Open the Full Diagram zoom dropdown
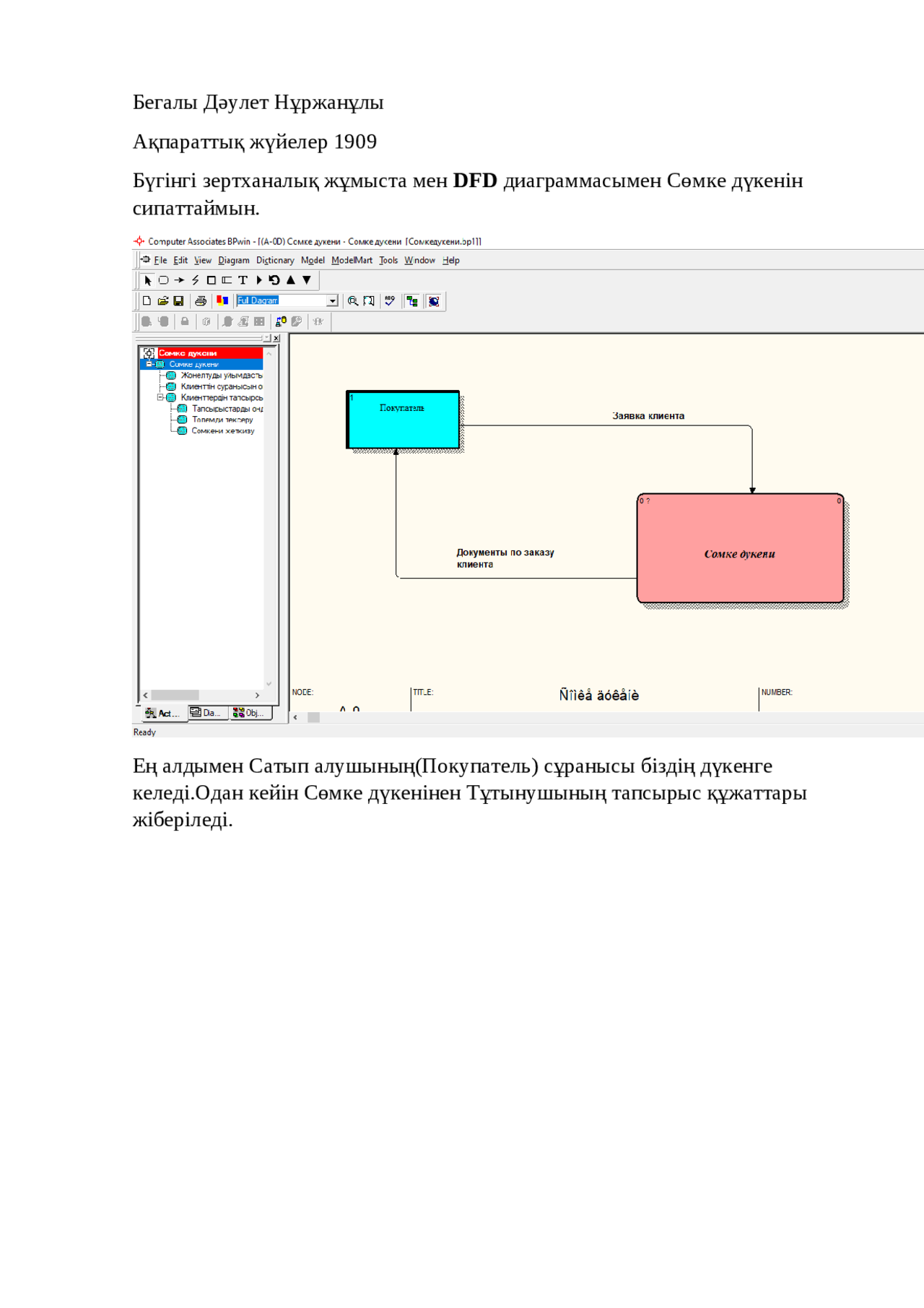924x1308 pixels. [x=332, y=301]
